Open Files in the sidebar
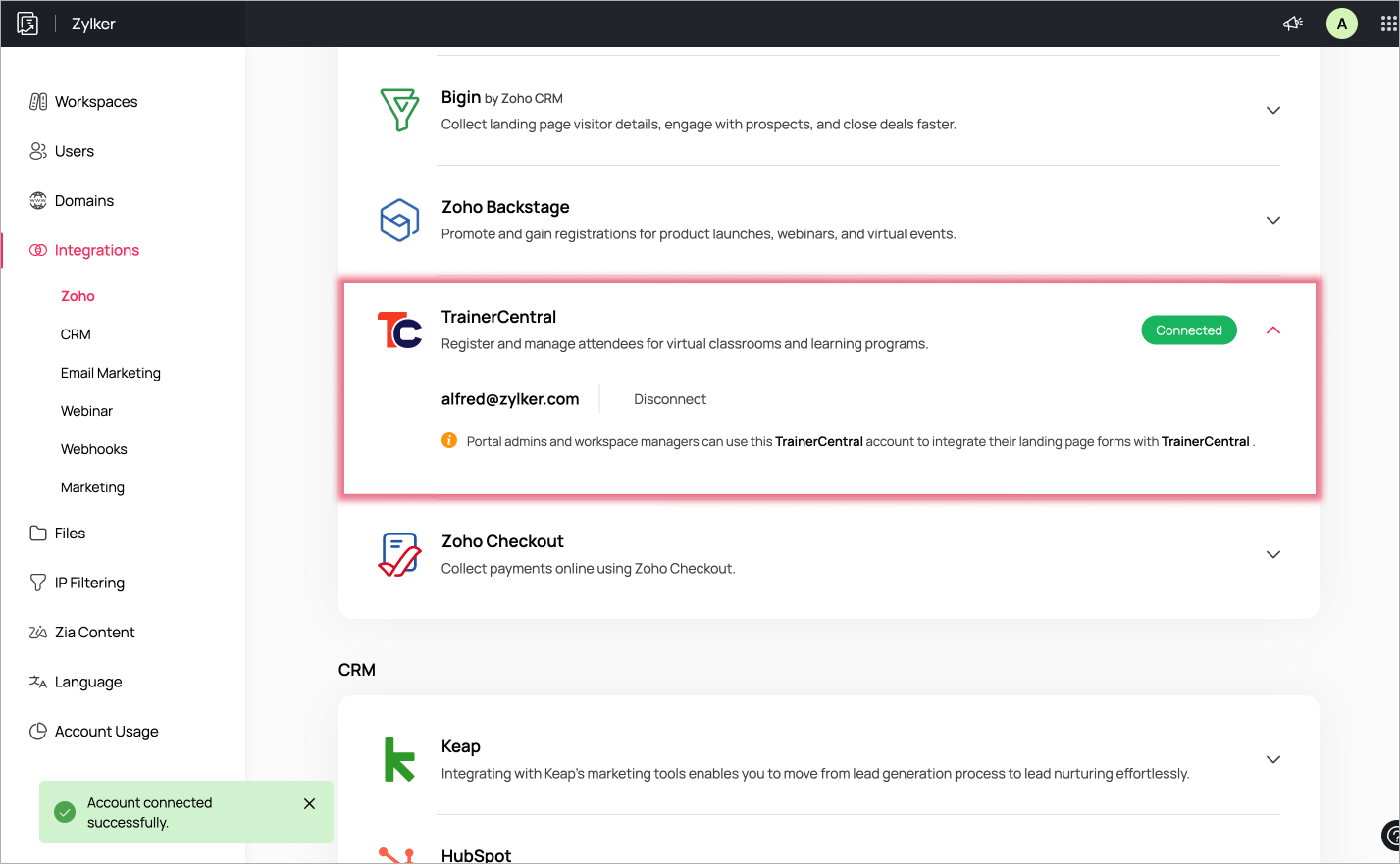The height and width of the screenshot is (864, 1400). point(70,533)
